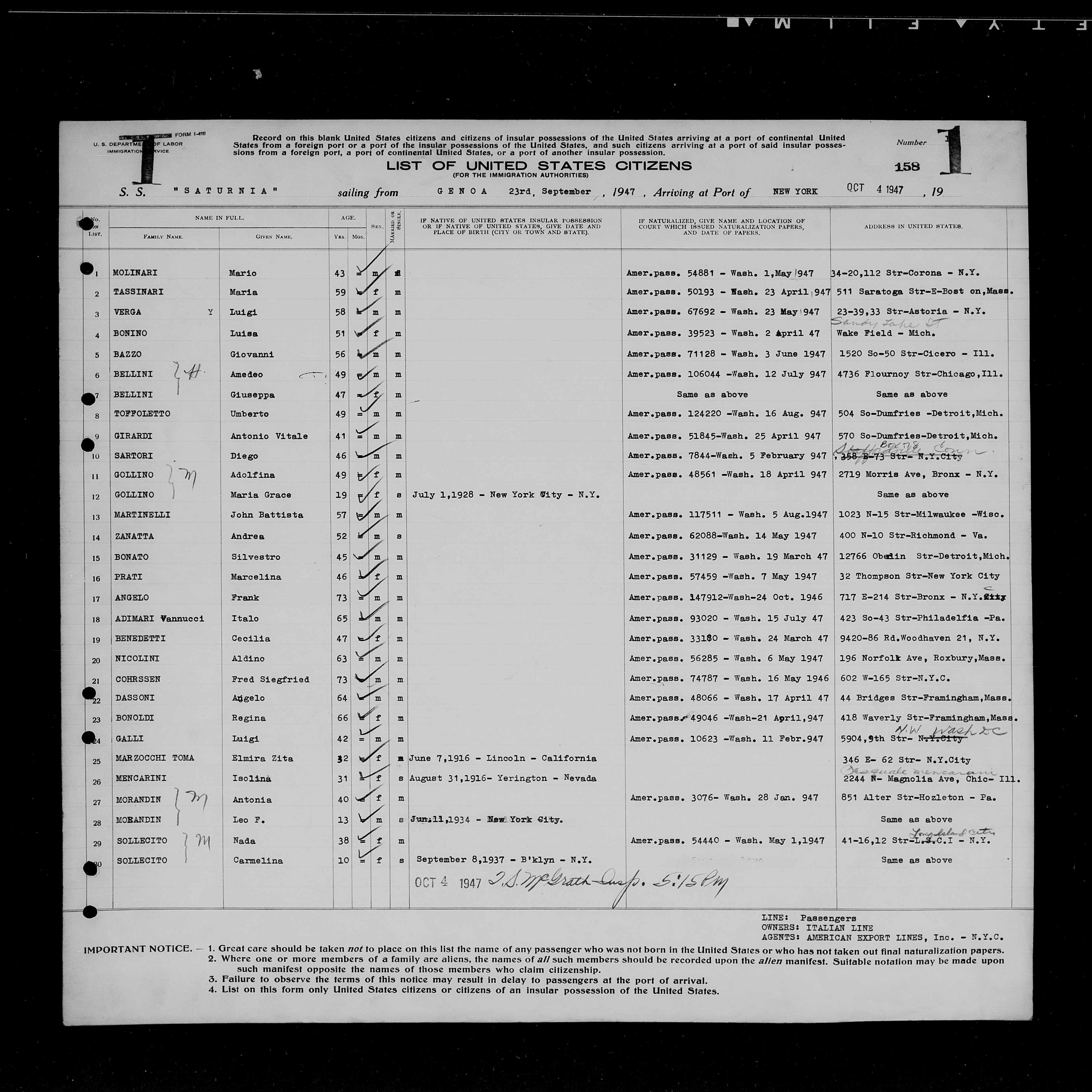Click the family name MOLINARI
This screenshot has width=1092, height=1092.
click(135, 272)
